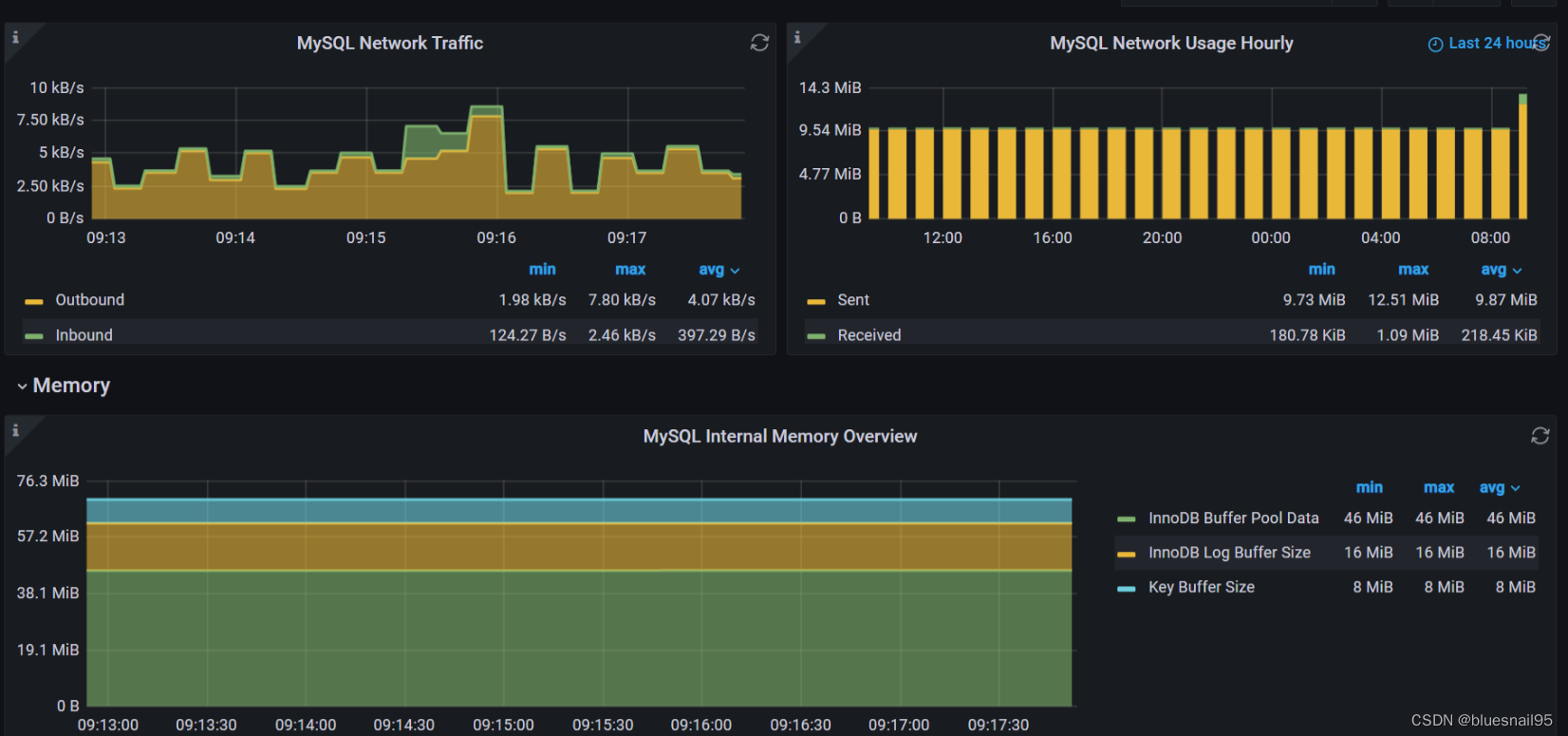Viewport: 1568px width, 736px height.
Task: Toggle the Received series in legend
Action: (869, 335)
